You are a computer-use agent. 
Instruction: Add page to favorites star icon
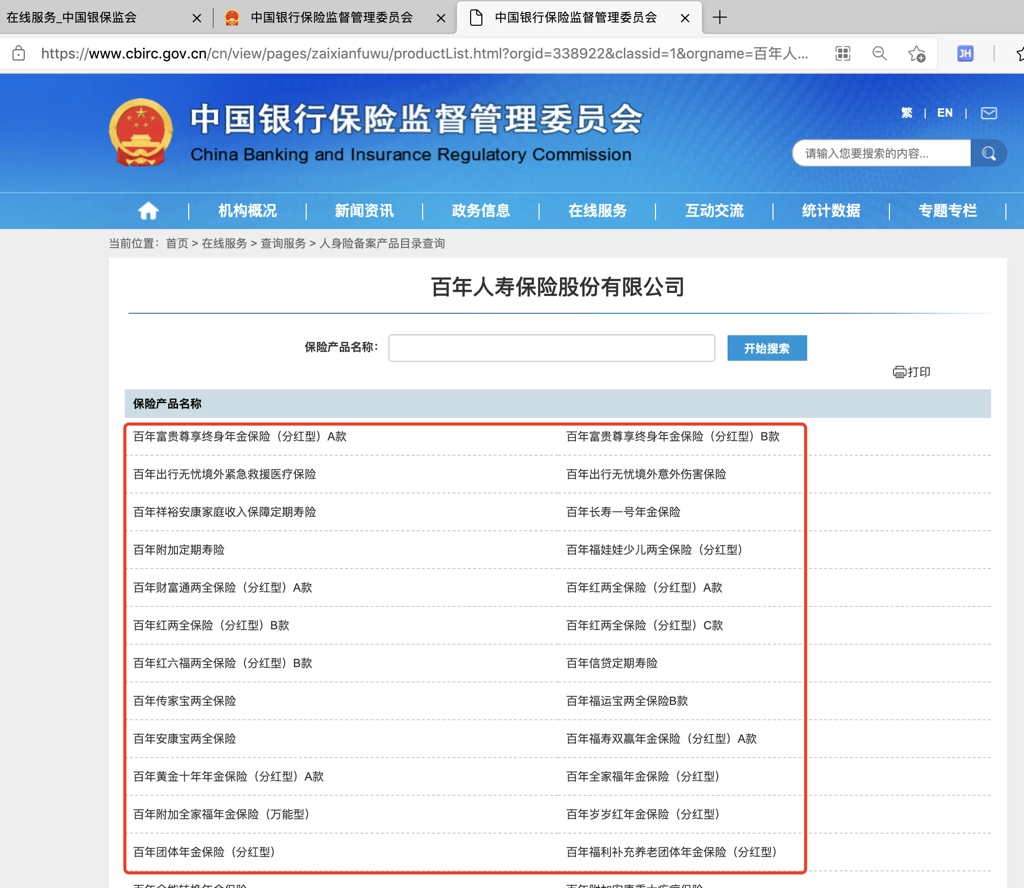click(x=917, y=54)
